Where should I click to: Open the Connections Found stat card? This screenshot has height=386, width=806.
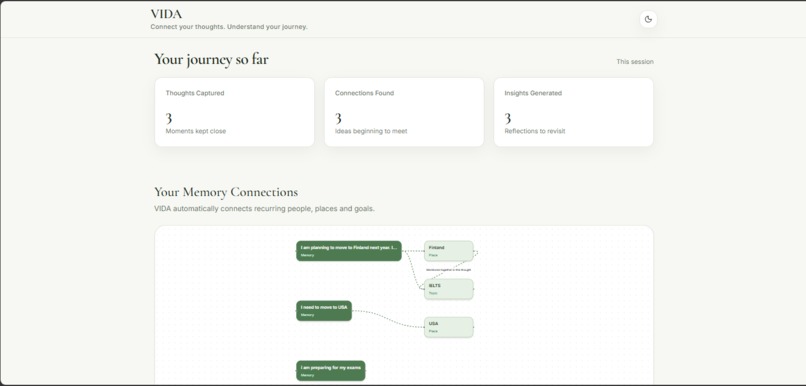(404, 112)
